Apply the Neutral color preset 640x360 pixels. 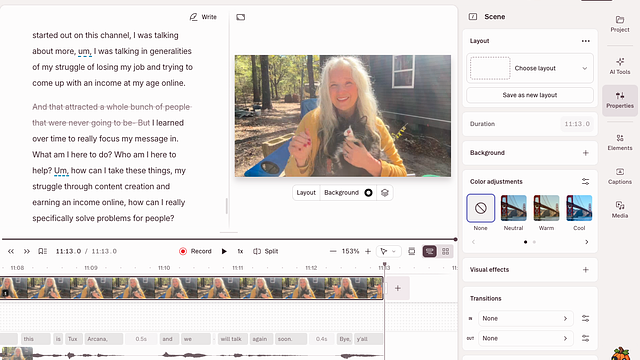[x=513, y=208]
